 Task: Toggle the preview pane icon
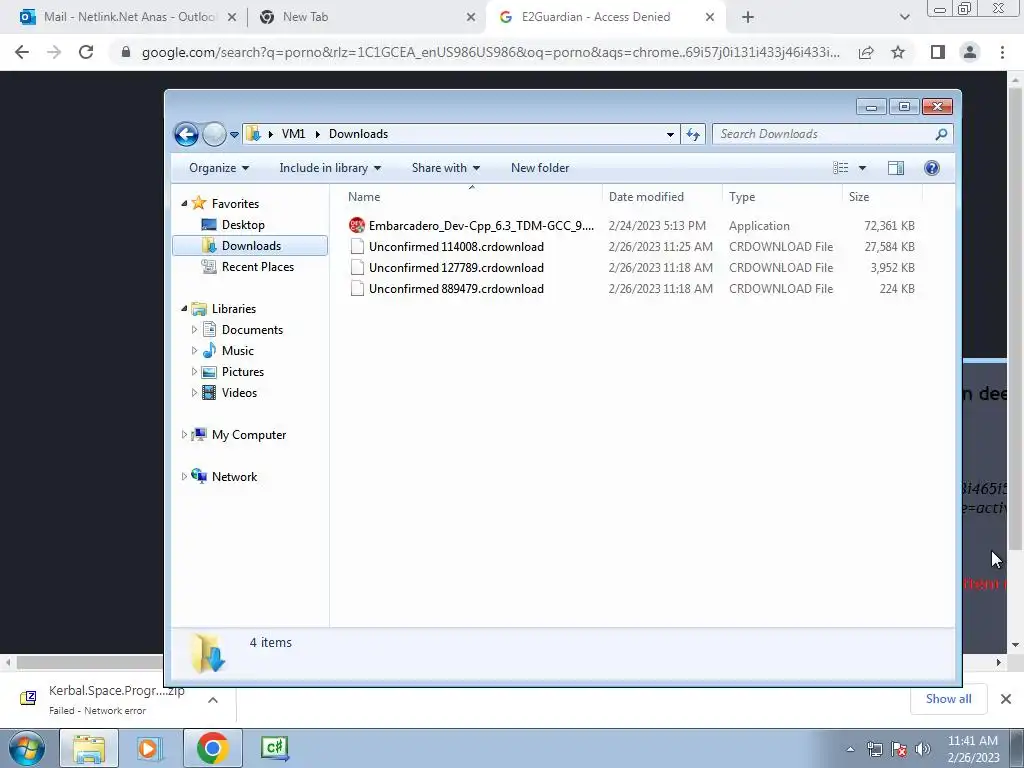coord(896,168)
